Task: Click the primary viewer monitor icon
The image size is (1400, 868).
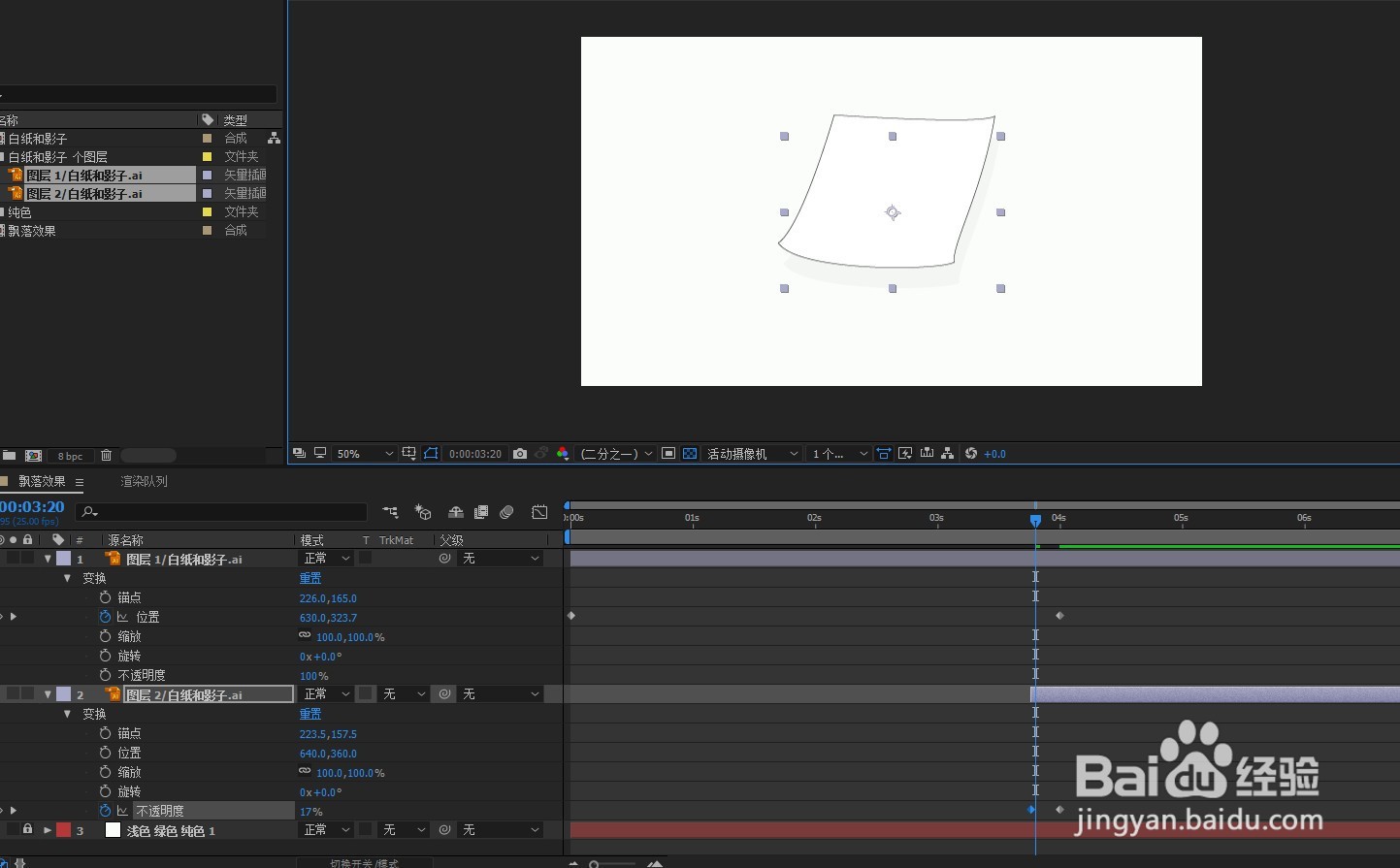Action: [x=319, y=454]
